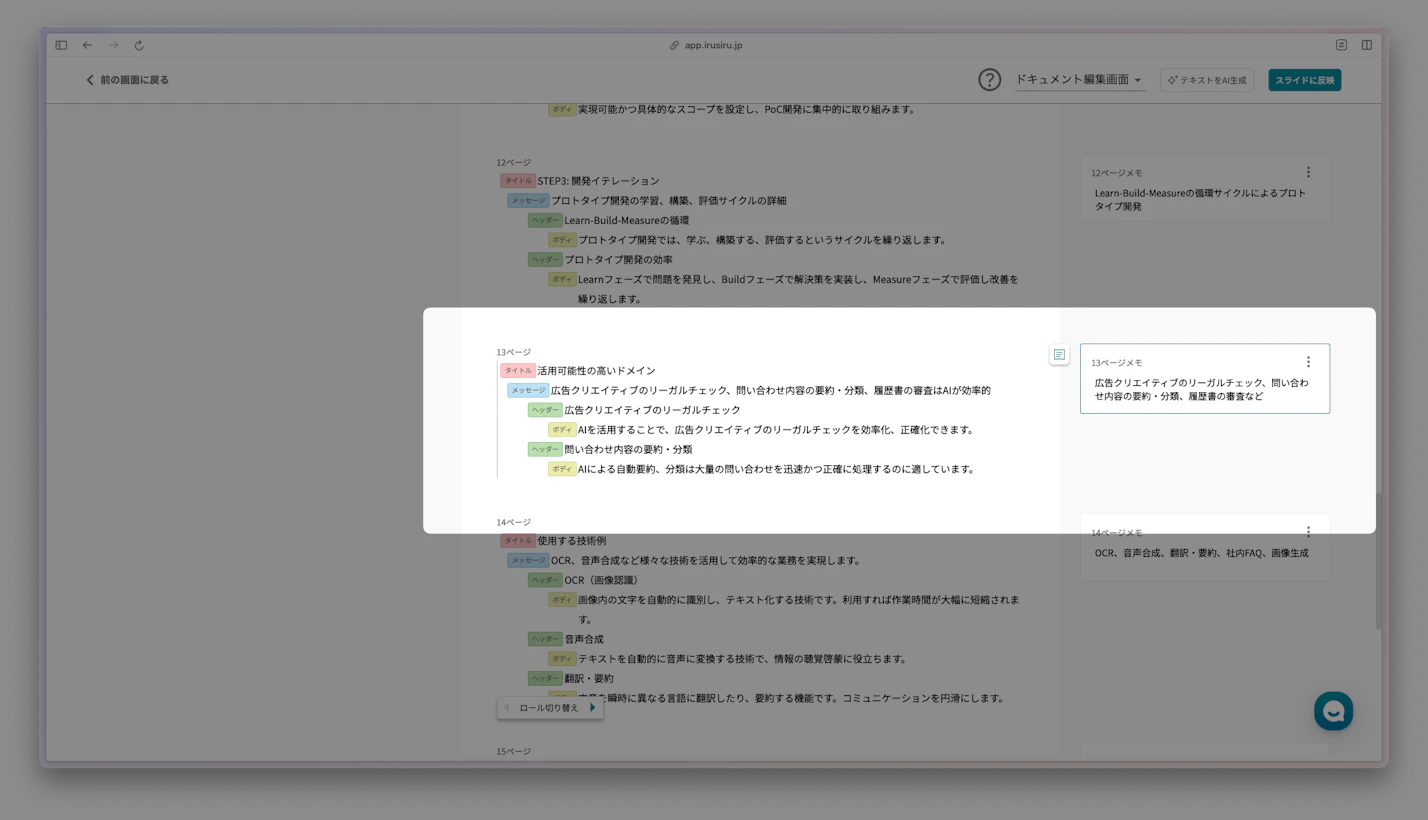The width and height of the screenshot is (1428, 820).
Task: Open the page 13 memo comment icon
Action: (x=1059, y=355)
